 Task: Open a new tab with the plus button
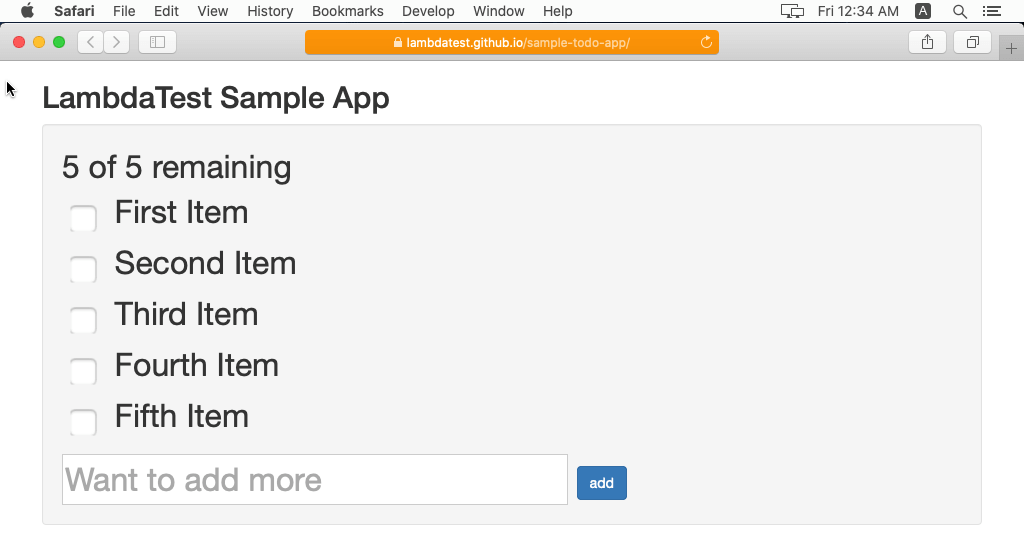1011,48
